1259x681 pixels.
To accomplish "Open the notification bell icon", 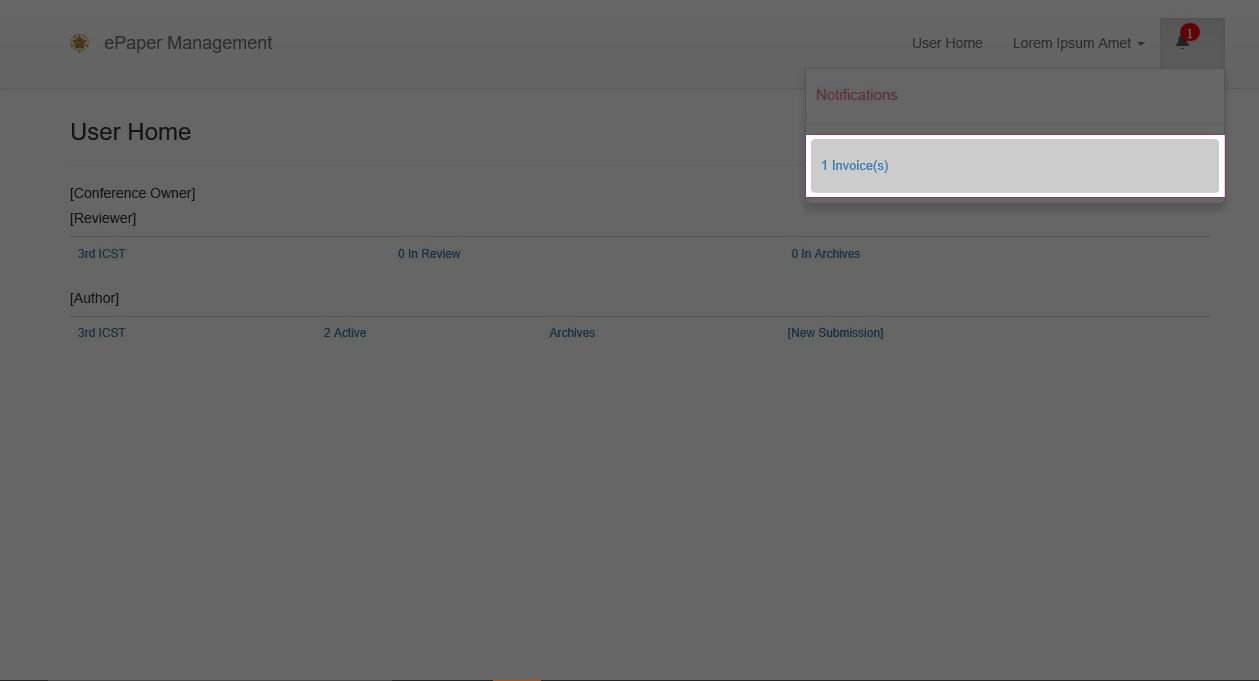I will [x=1182, y=43].
